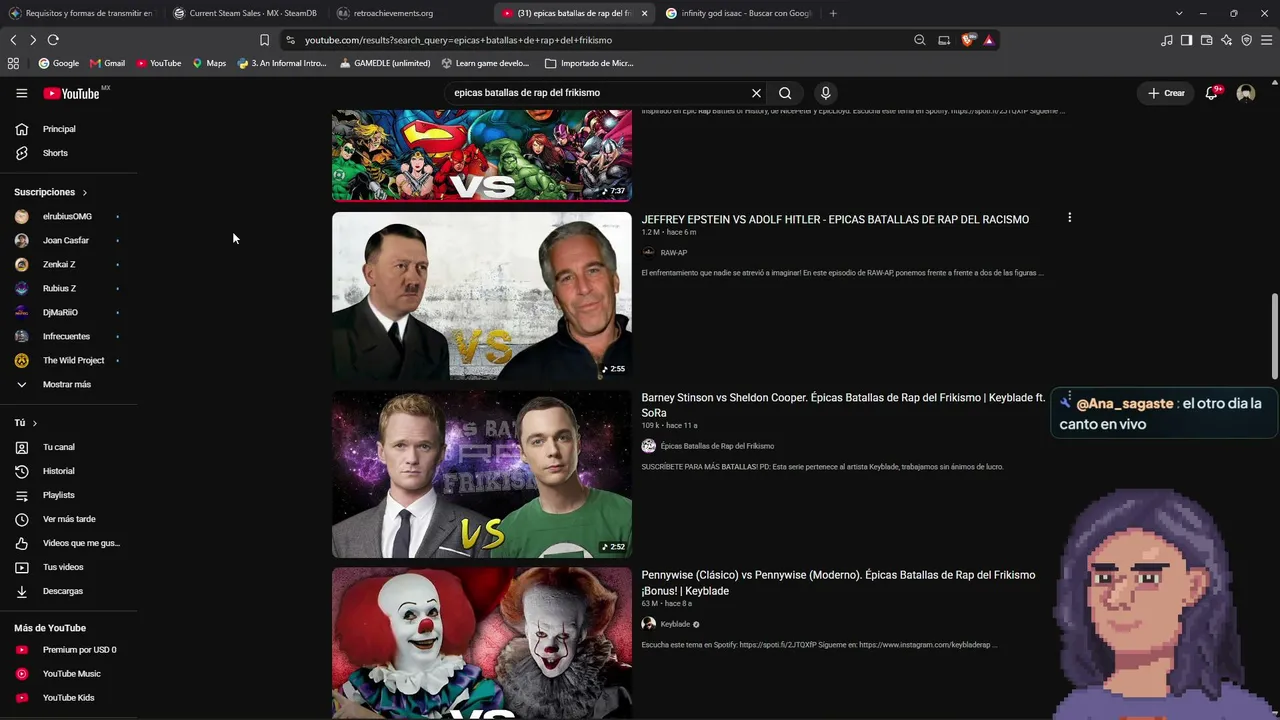The height and width of the screenshot is (720, 1280).
Task: Open YouTube notifications bell
Action: click(x=1212, y=93)
